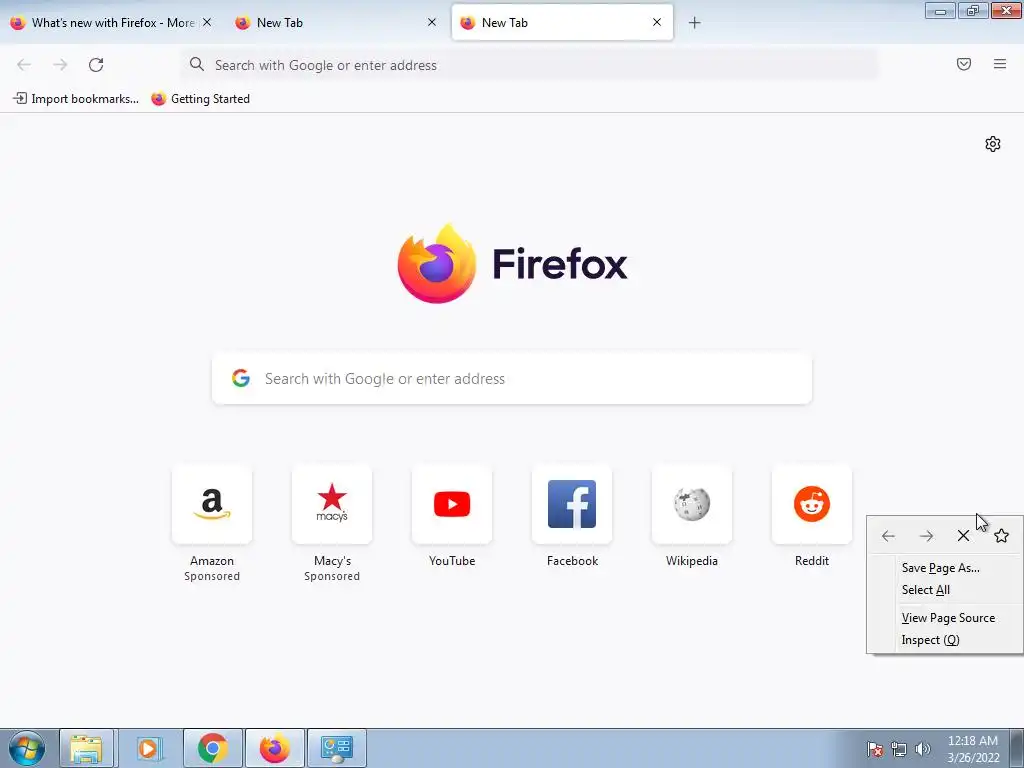Launch Google Chrome from taskbar

coord(212,748)
